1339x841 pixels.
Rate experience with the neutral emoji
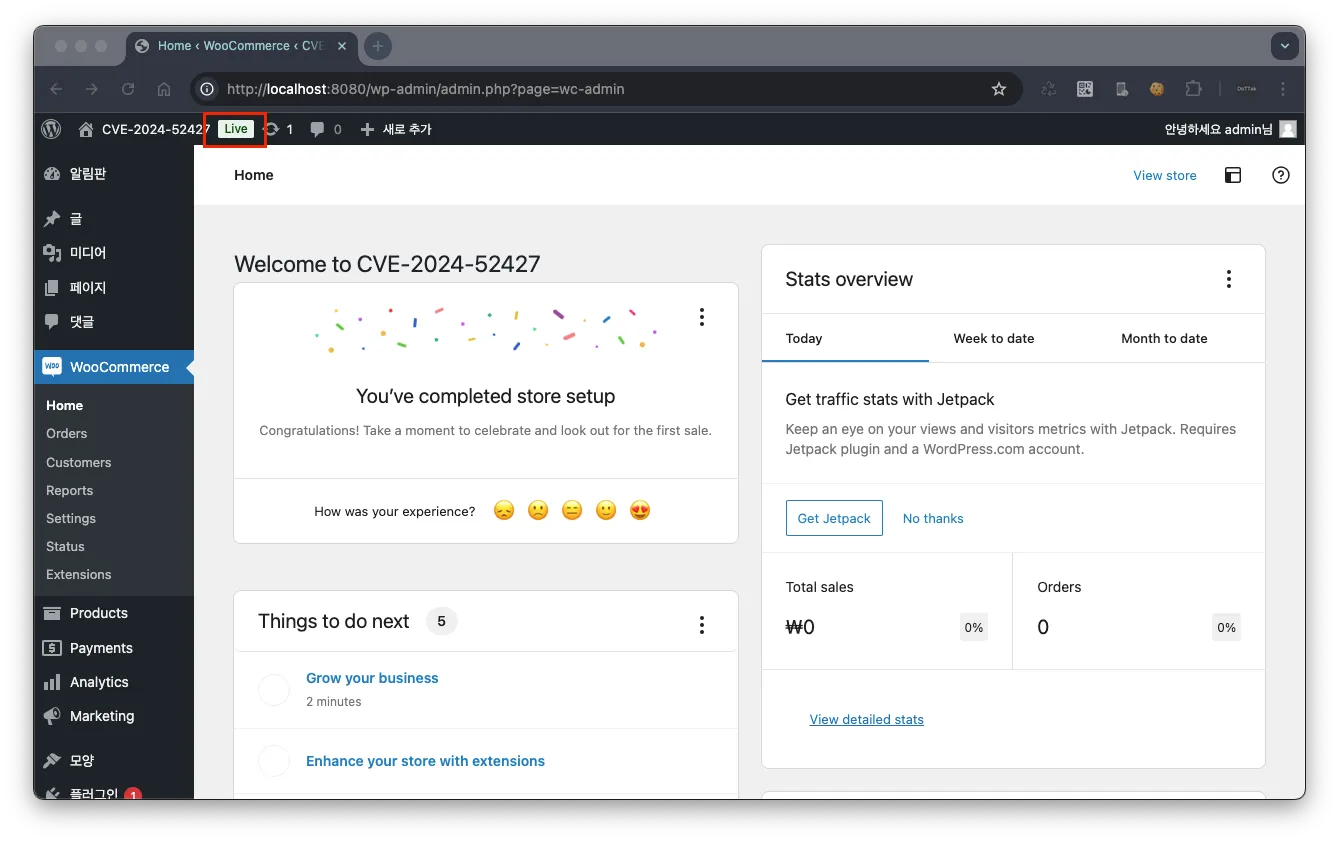[x=572, y=511]
